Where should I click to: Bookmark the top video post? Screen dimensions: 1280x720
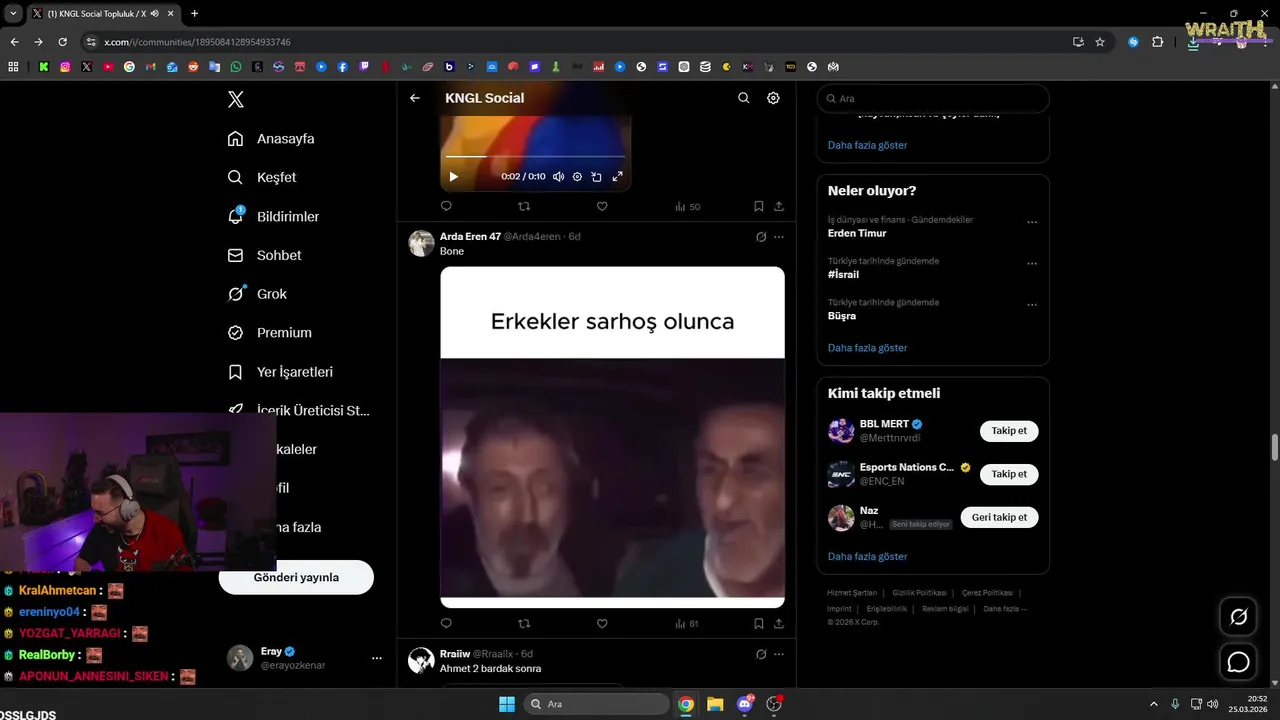click(759, 206)
